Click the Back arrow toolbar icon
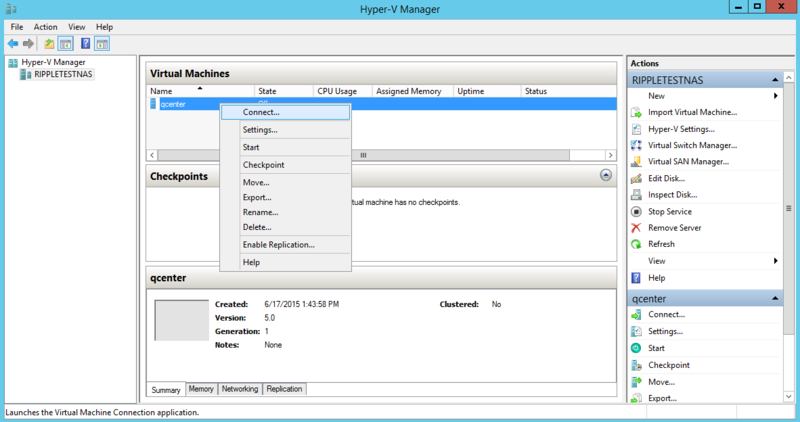Viewport: 800px width, 422px height. pyautogui.click(x=13, y=44)
